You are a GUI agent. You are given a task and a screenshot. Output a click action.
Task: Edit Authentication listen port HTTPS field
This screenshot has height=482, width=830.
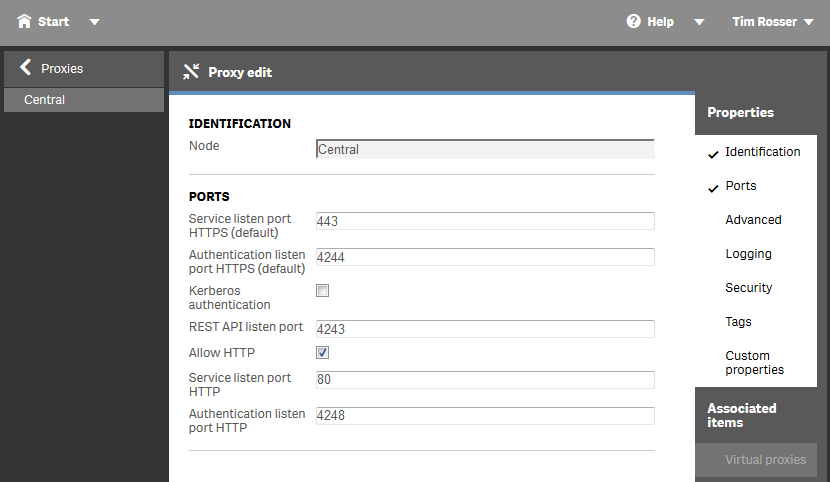485,257
